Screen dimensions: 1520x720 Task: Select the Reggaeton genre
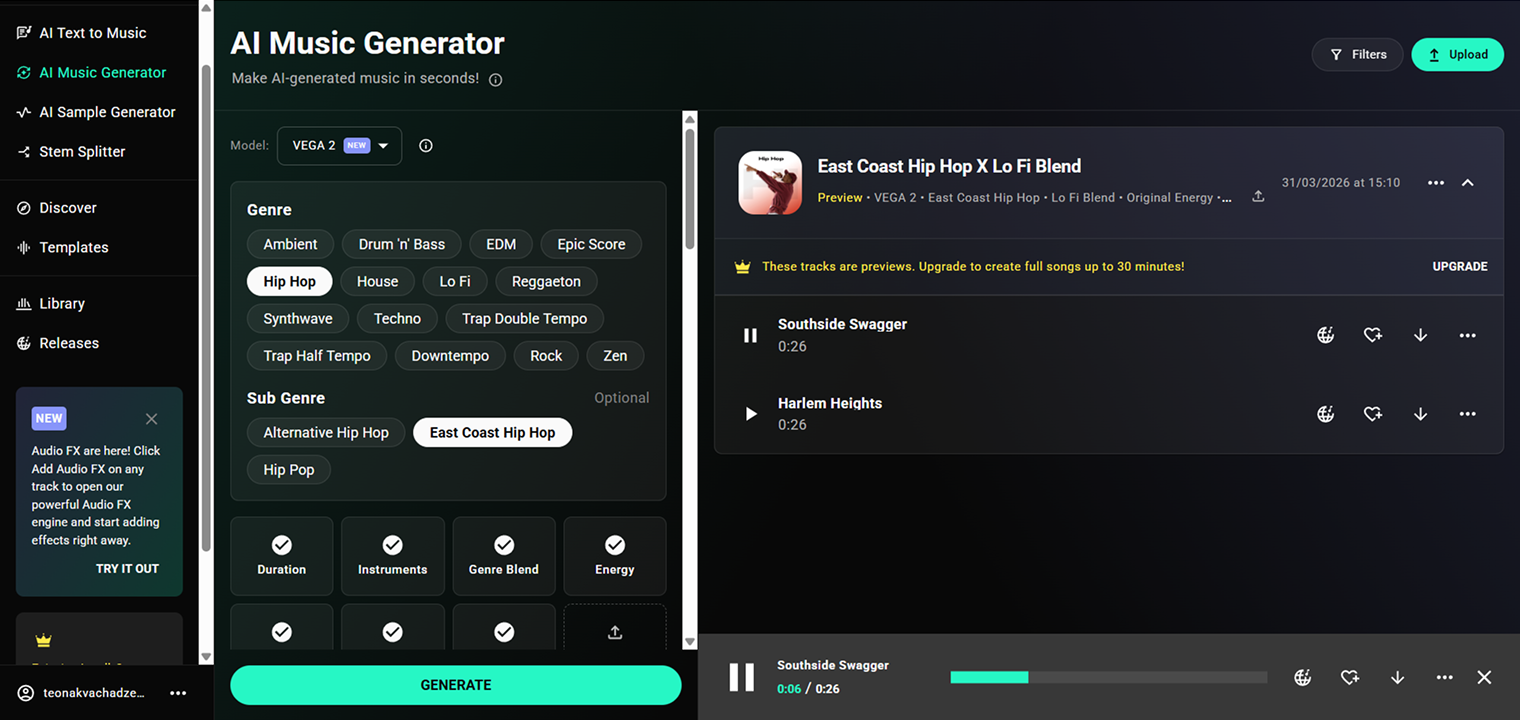coord(546,281)
